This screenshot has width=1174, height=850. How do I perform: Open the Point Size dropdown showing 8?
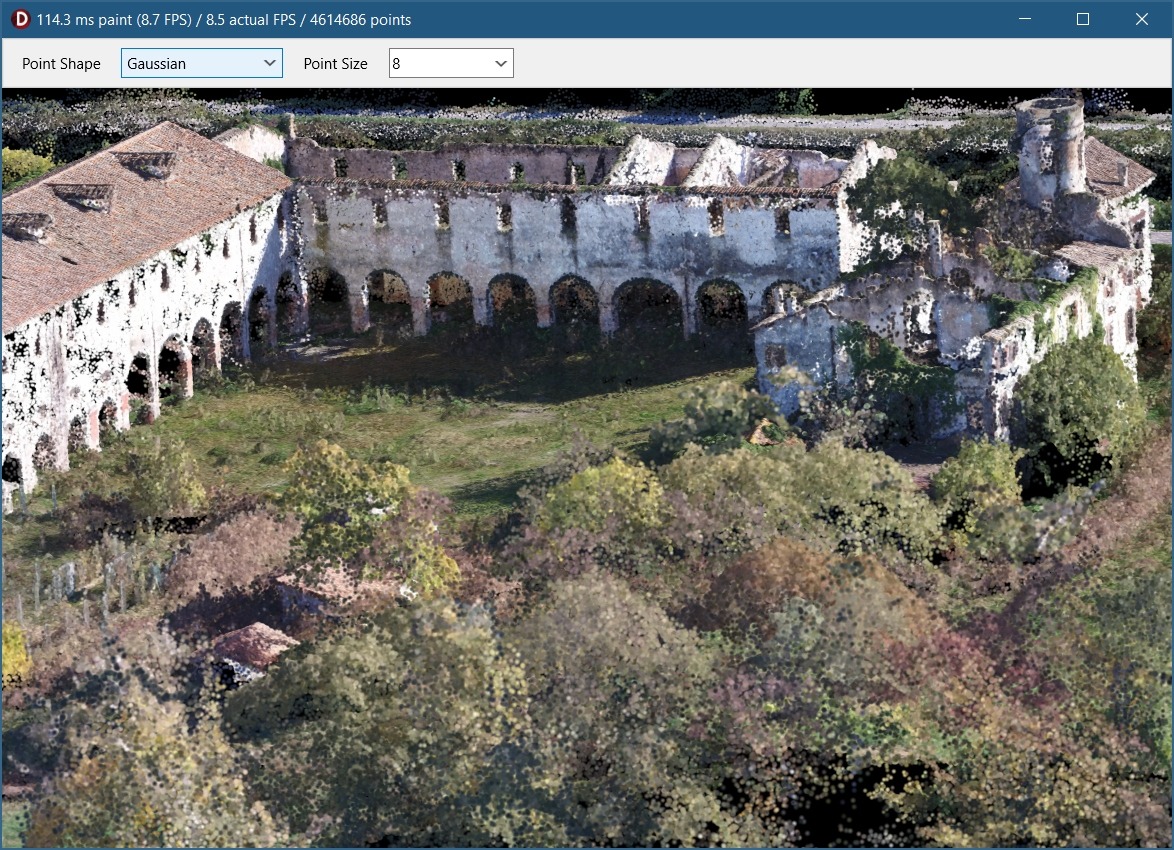pos(451,64)
